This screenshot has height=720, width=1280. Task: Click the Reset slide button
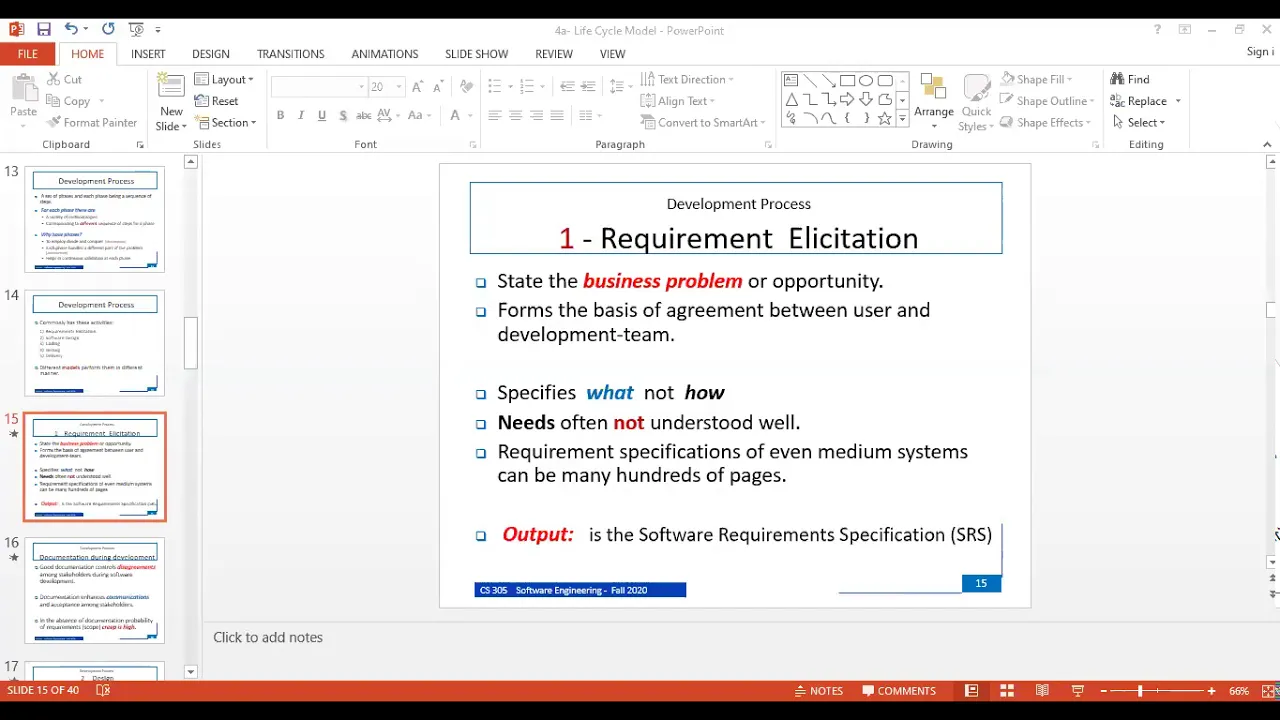point(216,101)
